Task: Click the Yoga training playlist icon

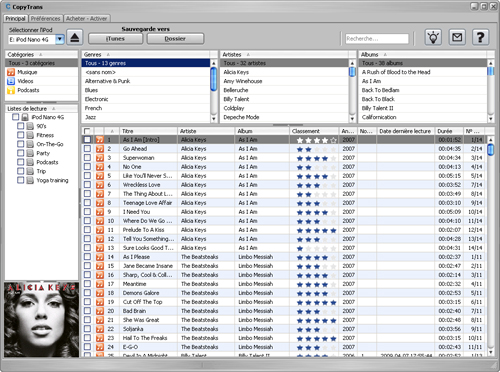Action: tap(30, 180)
